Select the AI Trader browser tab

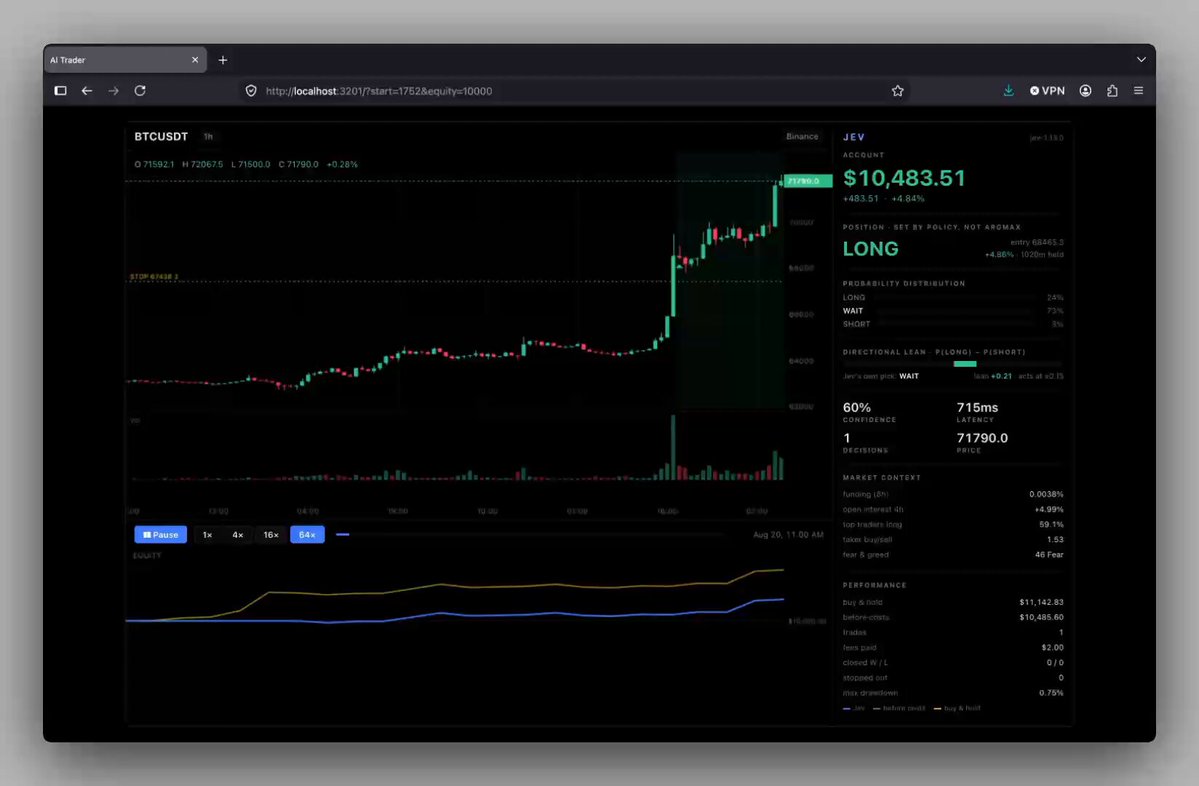pos(125,60)
